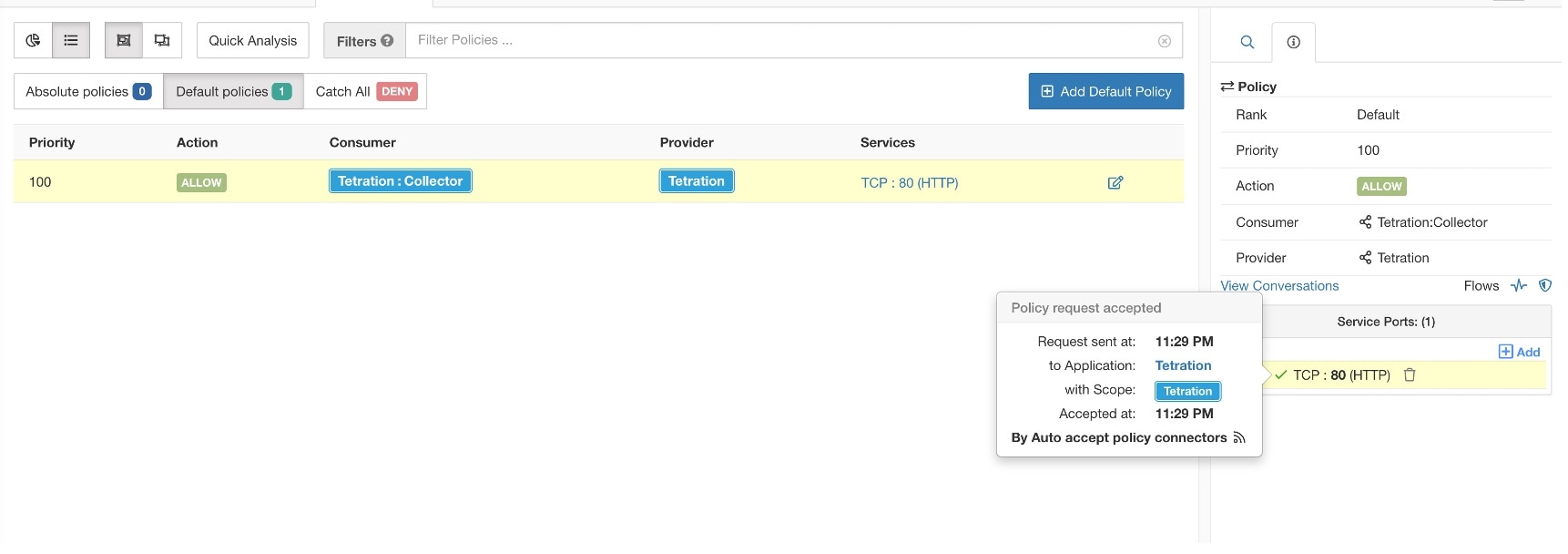Edit the priority 100 policy row
This screenshot has width=1568, height=554.
pos(1115,182)
